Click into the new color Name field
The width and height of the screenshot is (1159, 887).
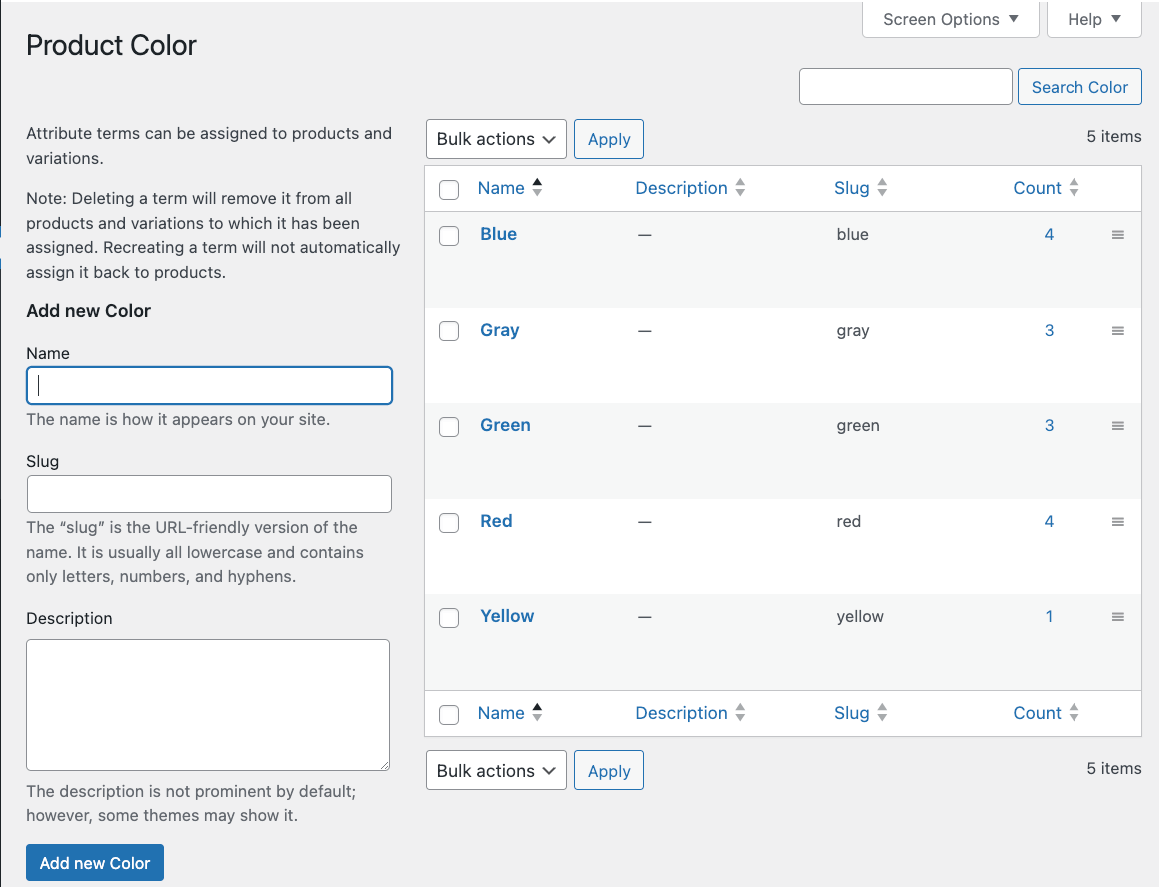tap(209, 386)
